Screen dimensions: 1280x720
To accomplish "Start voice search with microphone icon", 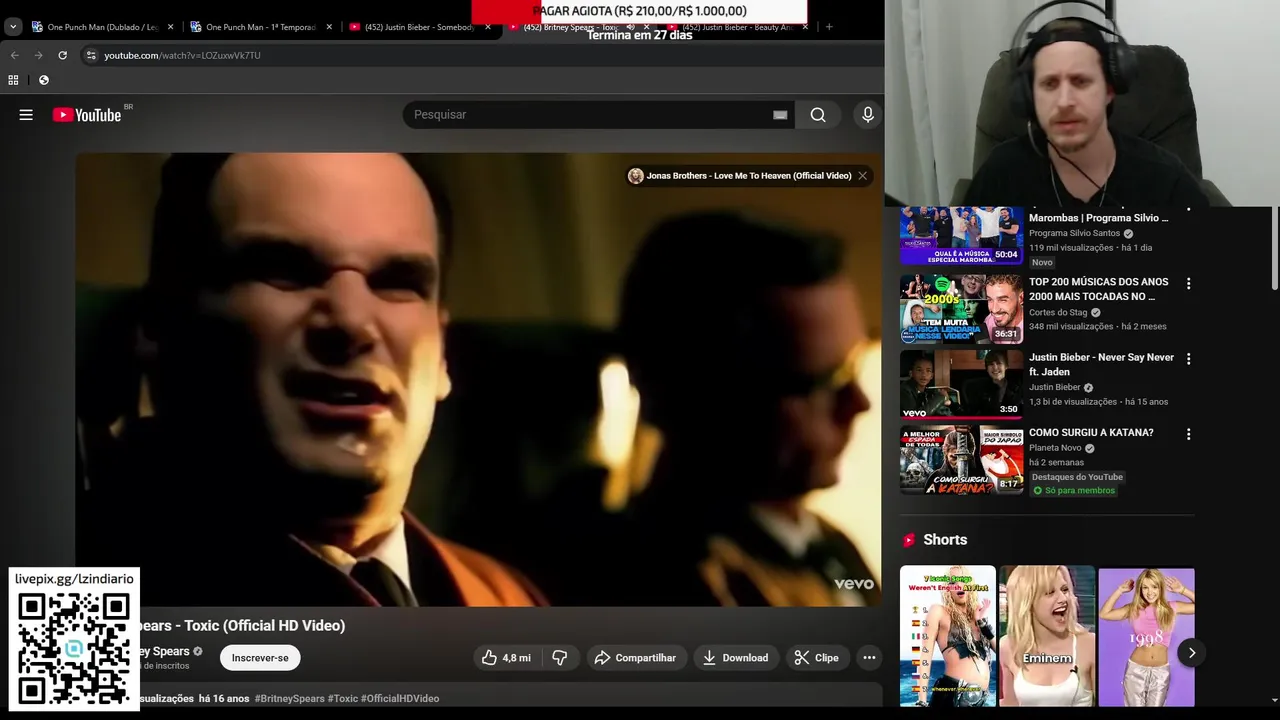I will [868, 115].
